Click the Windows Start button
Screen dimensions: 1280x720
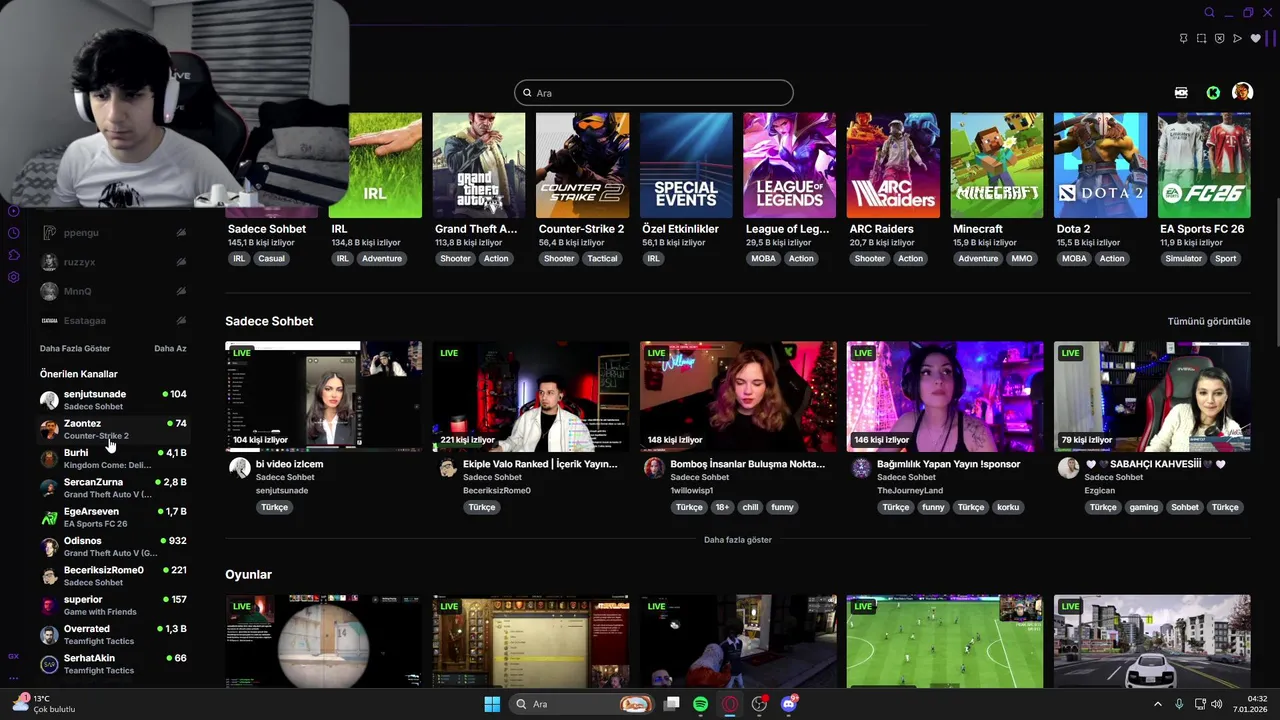tap(492, 704)
